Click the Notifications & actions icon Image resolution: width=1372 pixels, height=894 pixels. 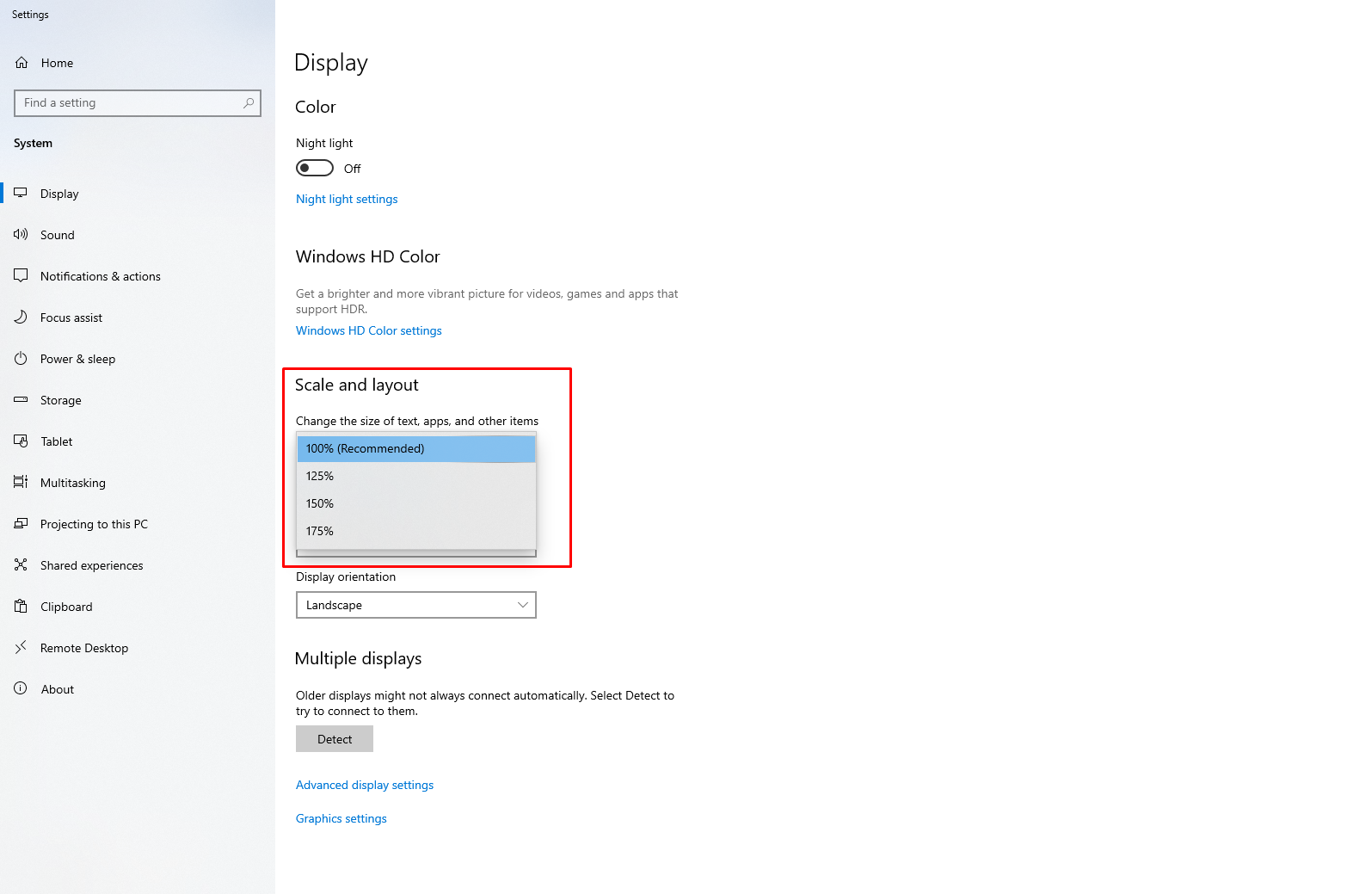pyautogui.click(x=21, y=276)
